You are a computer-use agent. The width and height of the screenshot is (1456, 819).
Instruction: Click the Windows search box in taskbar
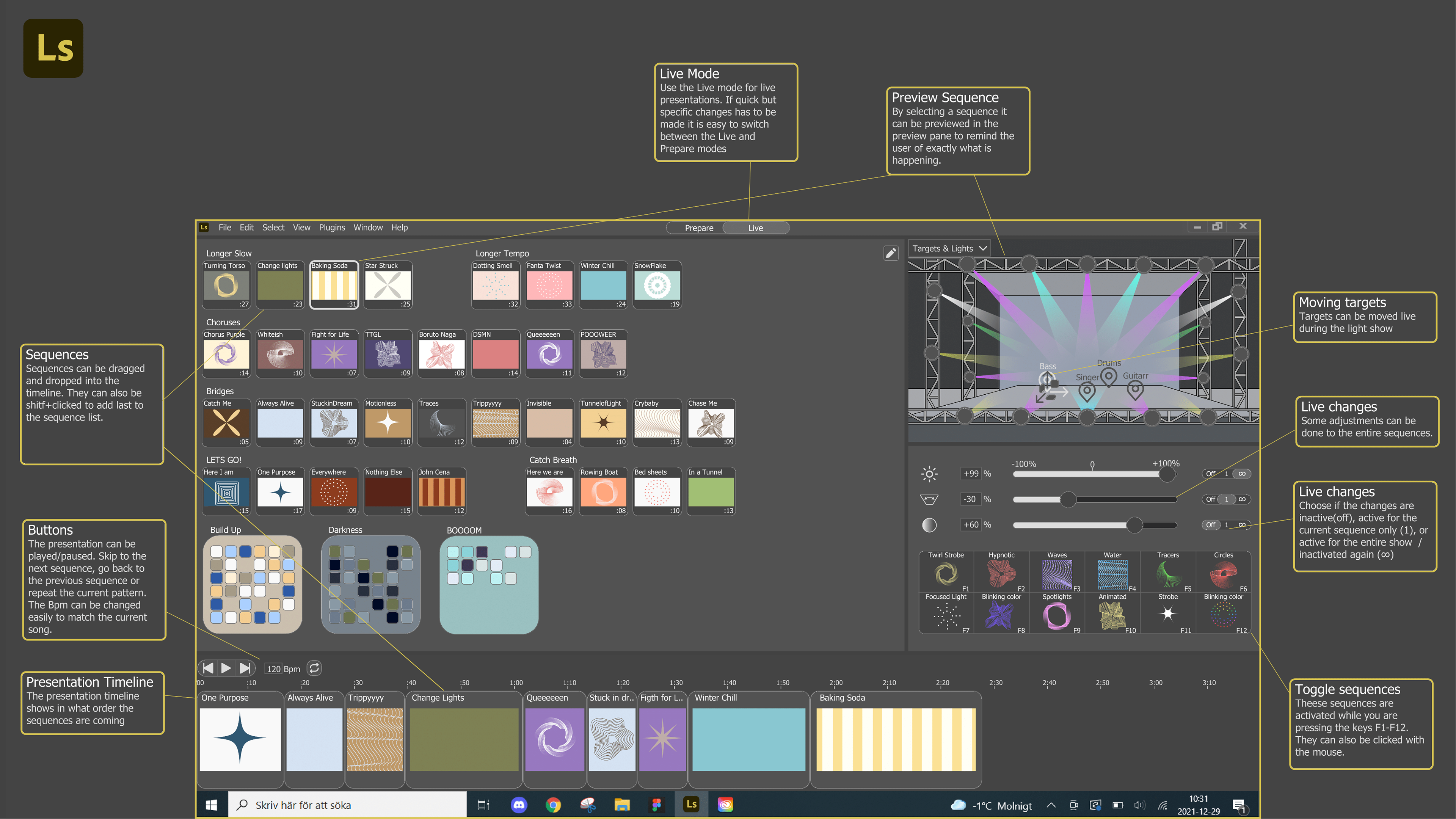click(x=347, y=805)
